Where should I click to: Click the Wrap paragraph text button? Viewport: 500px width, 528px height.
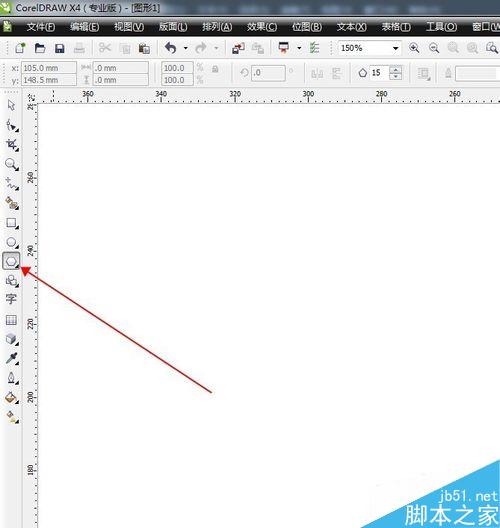(424, 73)
